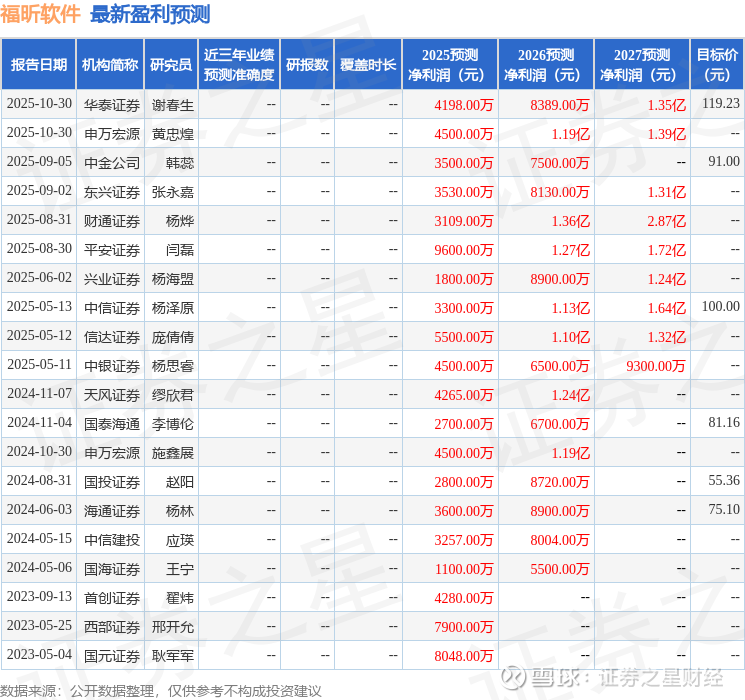Click analyst name 施鑫展
The image size is (745, 700).
tap(172, 453)
